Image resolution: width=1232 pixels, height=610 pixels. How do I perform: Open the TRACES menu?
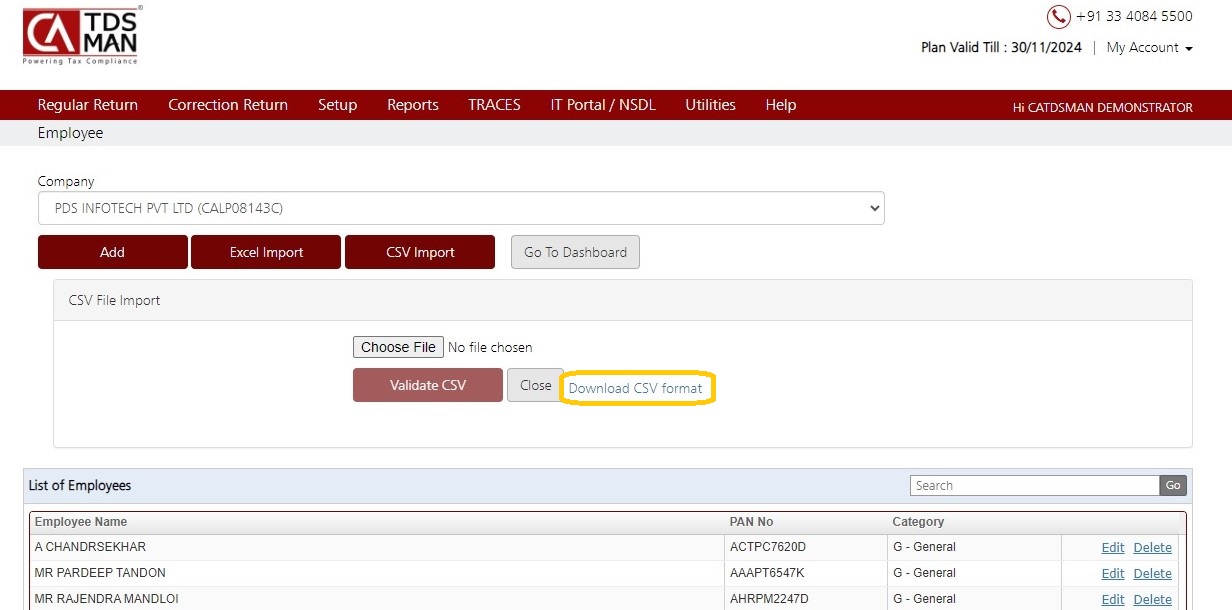[x=494, y=105]
